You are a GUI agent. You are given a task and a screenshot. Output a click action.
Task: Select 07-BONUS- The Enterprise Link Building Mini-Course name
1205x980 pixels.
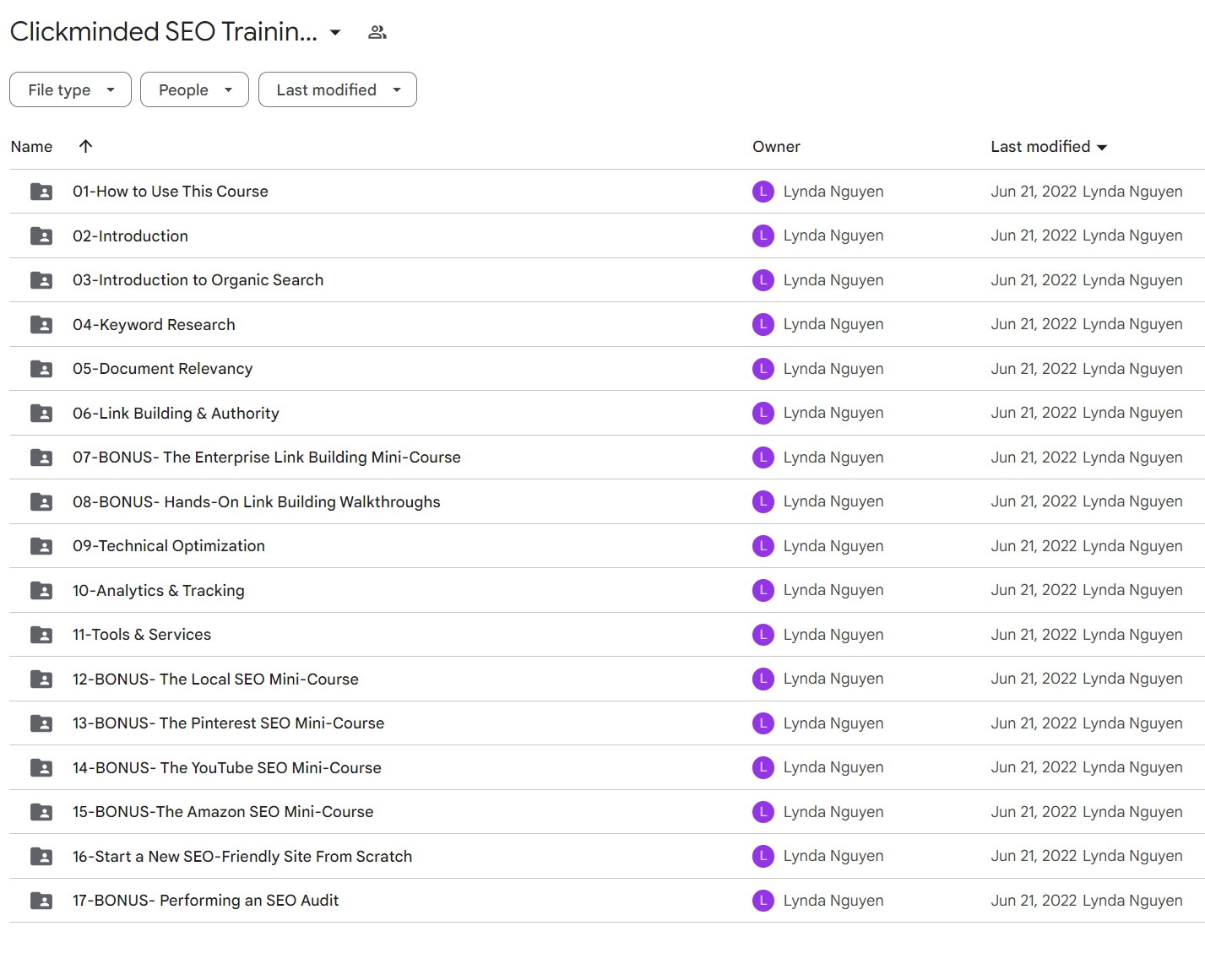click(267, 458)
